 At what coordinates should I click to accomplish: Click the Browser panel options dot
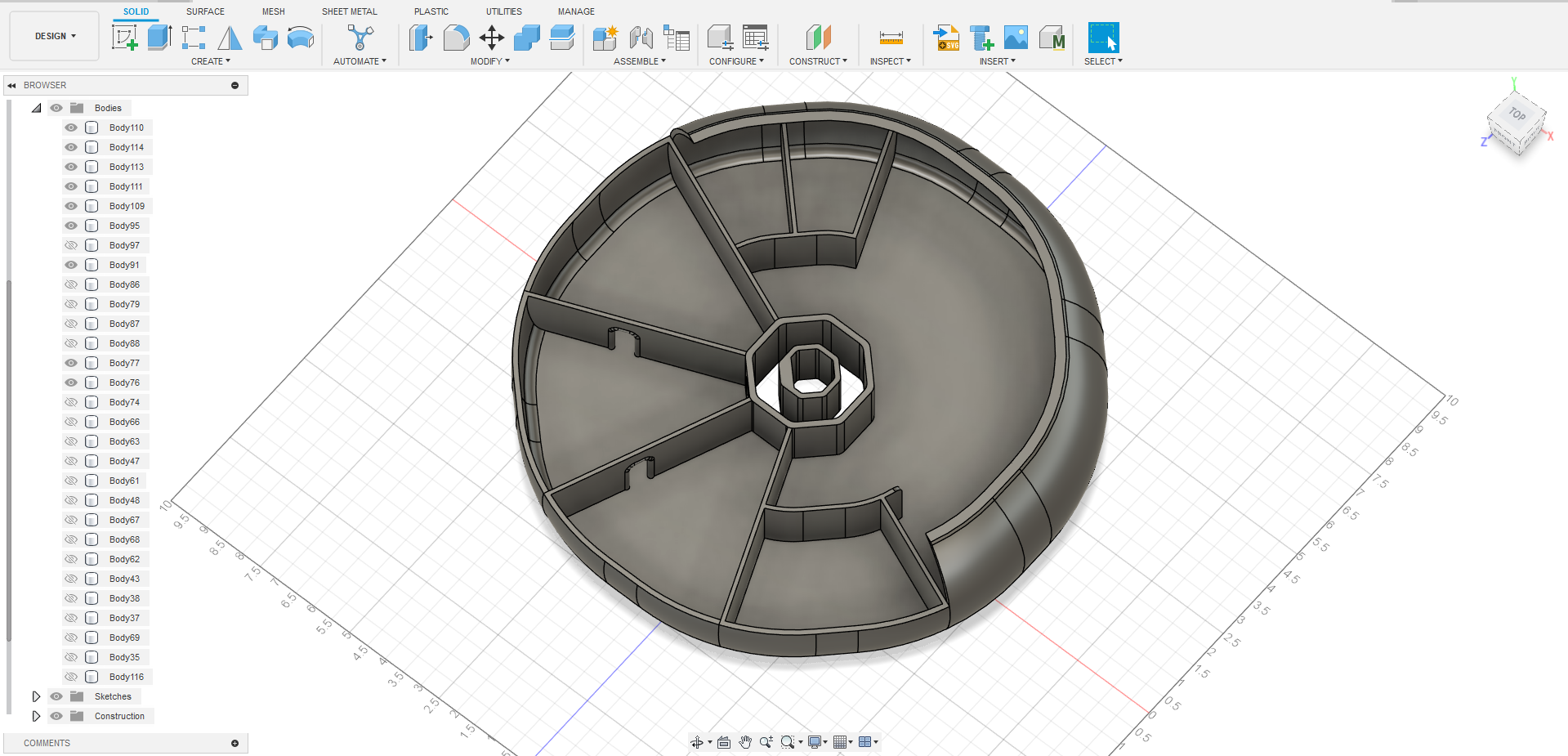[235, 85]
